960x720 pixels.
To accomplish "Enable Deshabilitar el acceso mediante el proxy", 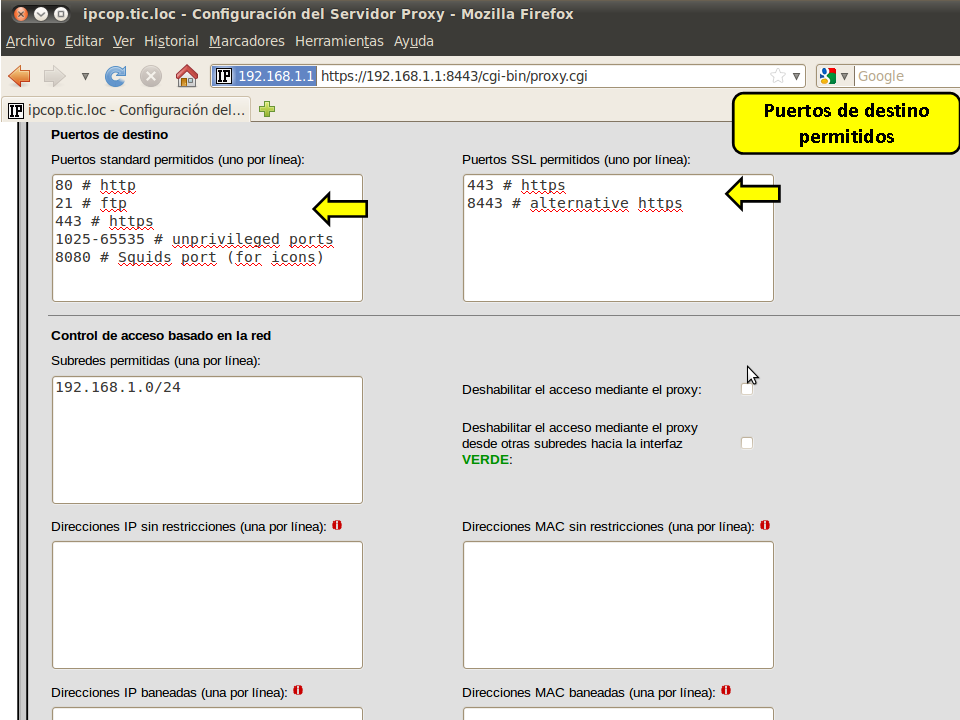I will coord(747,390).
